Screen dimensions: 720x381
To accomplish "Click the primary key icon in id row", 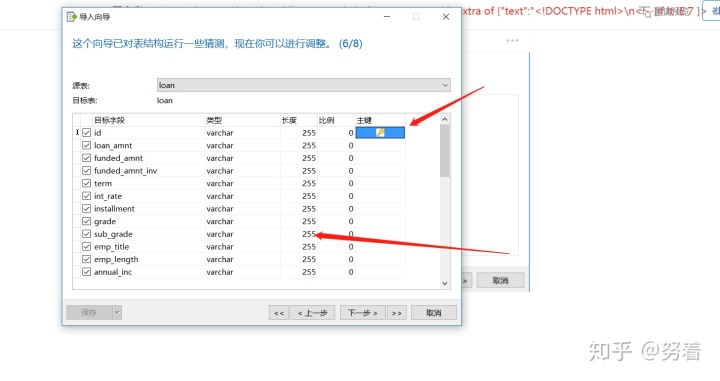I will (380, 133).
